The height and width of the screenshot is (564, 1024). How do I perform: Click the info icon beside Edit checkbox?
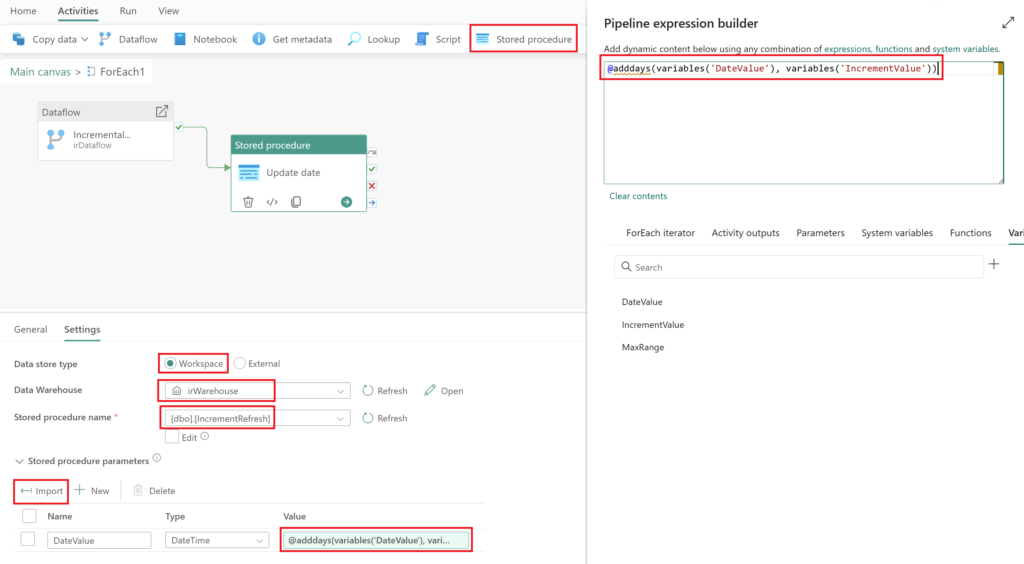pos(204,436)
